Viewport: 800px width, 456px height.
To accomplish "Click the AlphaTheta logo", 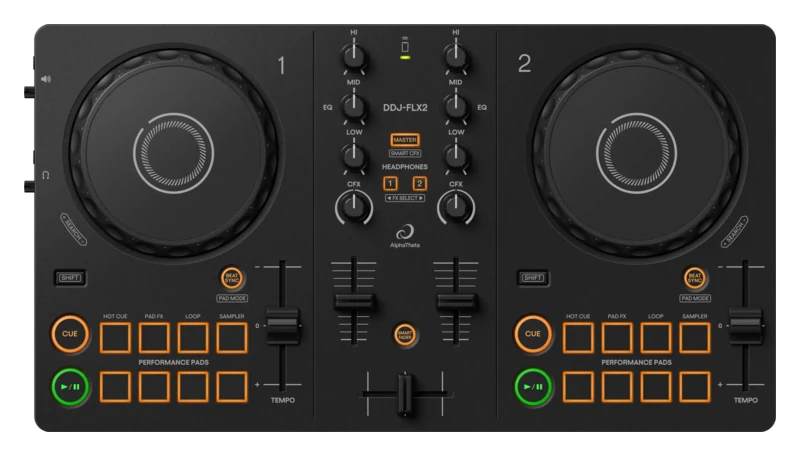I will coord(405,236).
